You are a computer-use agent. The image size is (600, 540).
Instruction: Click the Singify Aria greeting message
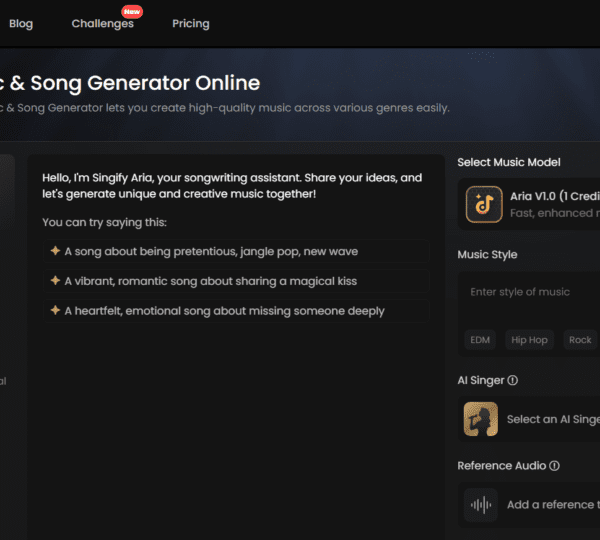(232, 186)
